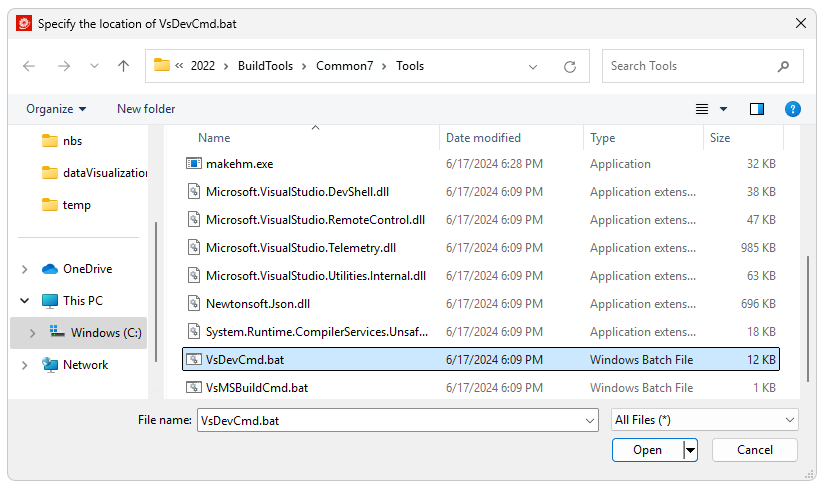Viewport: 822px width, 487px height.
Task: Select BuildTools in the breadcrumb path
Action: tap(265, 66)
